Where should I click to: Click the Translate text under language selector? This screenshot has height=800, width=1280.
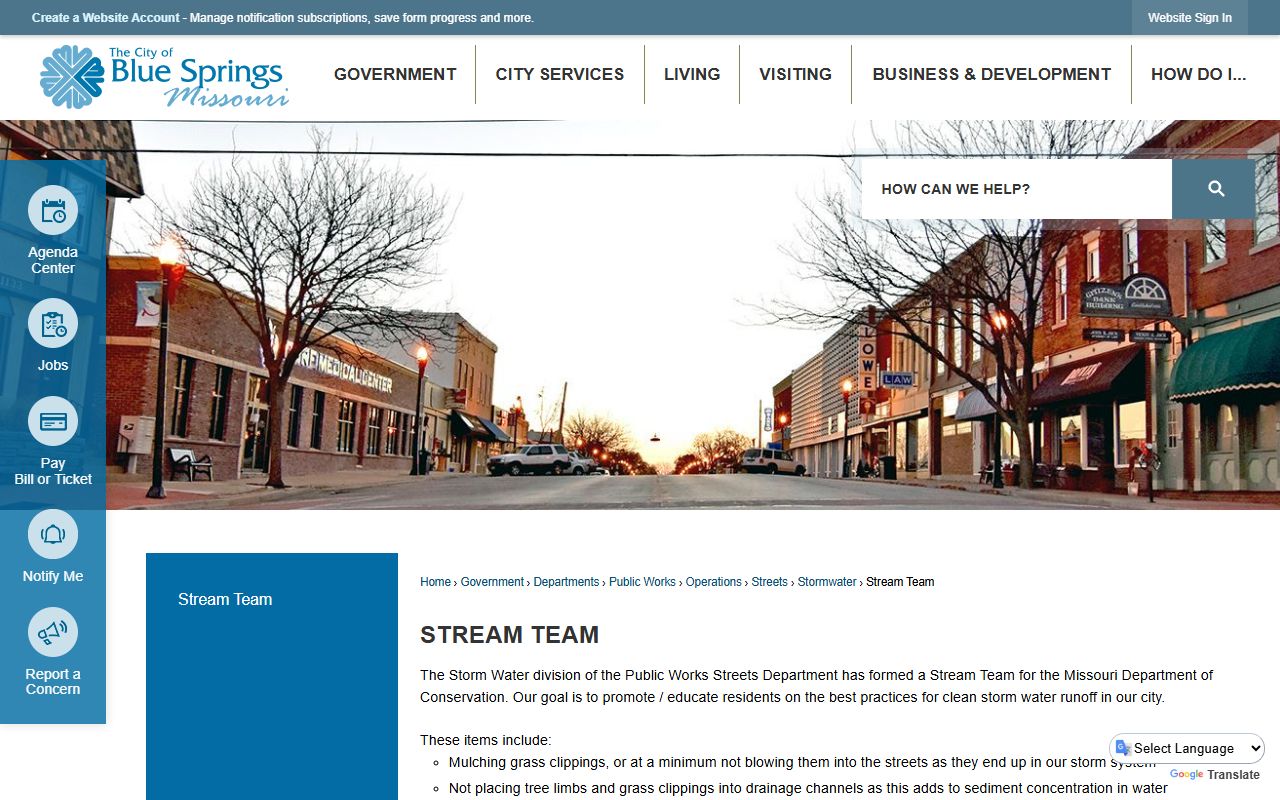[x=1233, y=775]
